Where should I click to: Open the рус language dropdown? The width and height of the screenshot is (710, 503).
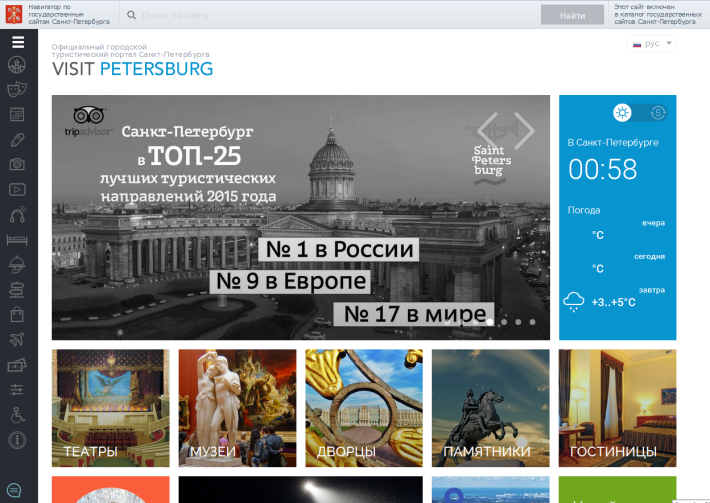tap(651, 44)
